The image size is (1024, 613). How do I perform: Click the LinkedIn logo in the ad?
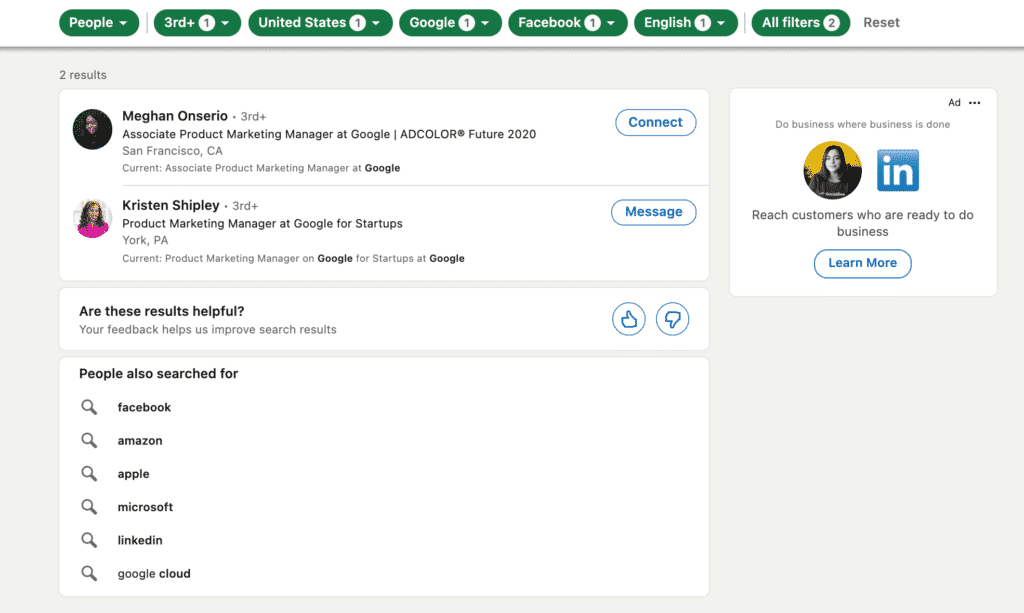pyautogui.click(x=897, y=170)
